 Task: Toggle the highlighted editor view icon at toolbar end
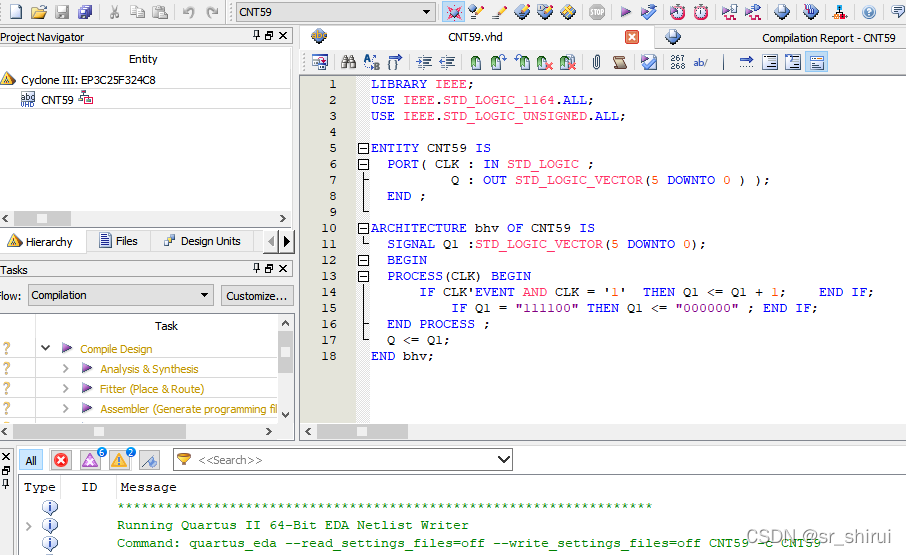tap(816, 62)
